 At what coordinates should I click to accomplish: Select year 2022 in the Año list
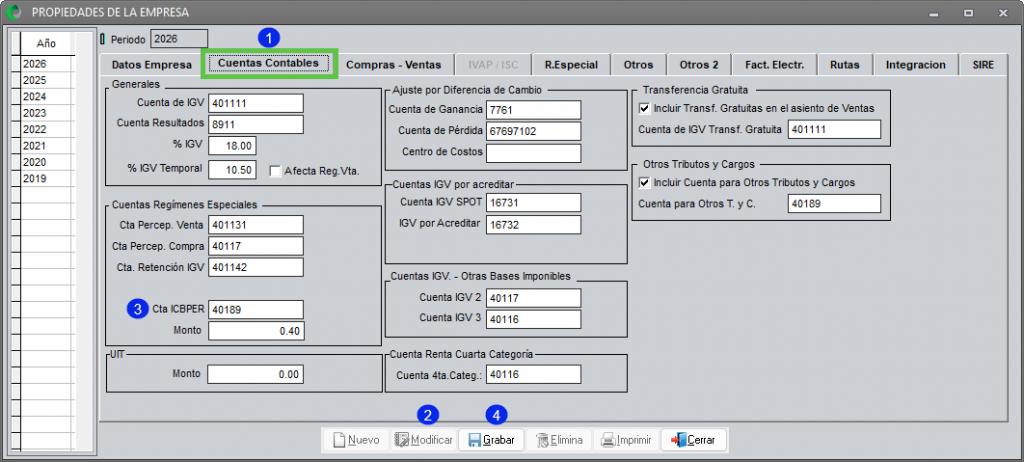pyautogui.click(x=47, y=129)
